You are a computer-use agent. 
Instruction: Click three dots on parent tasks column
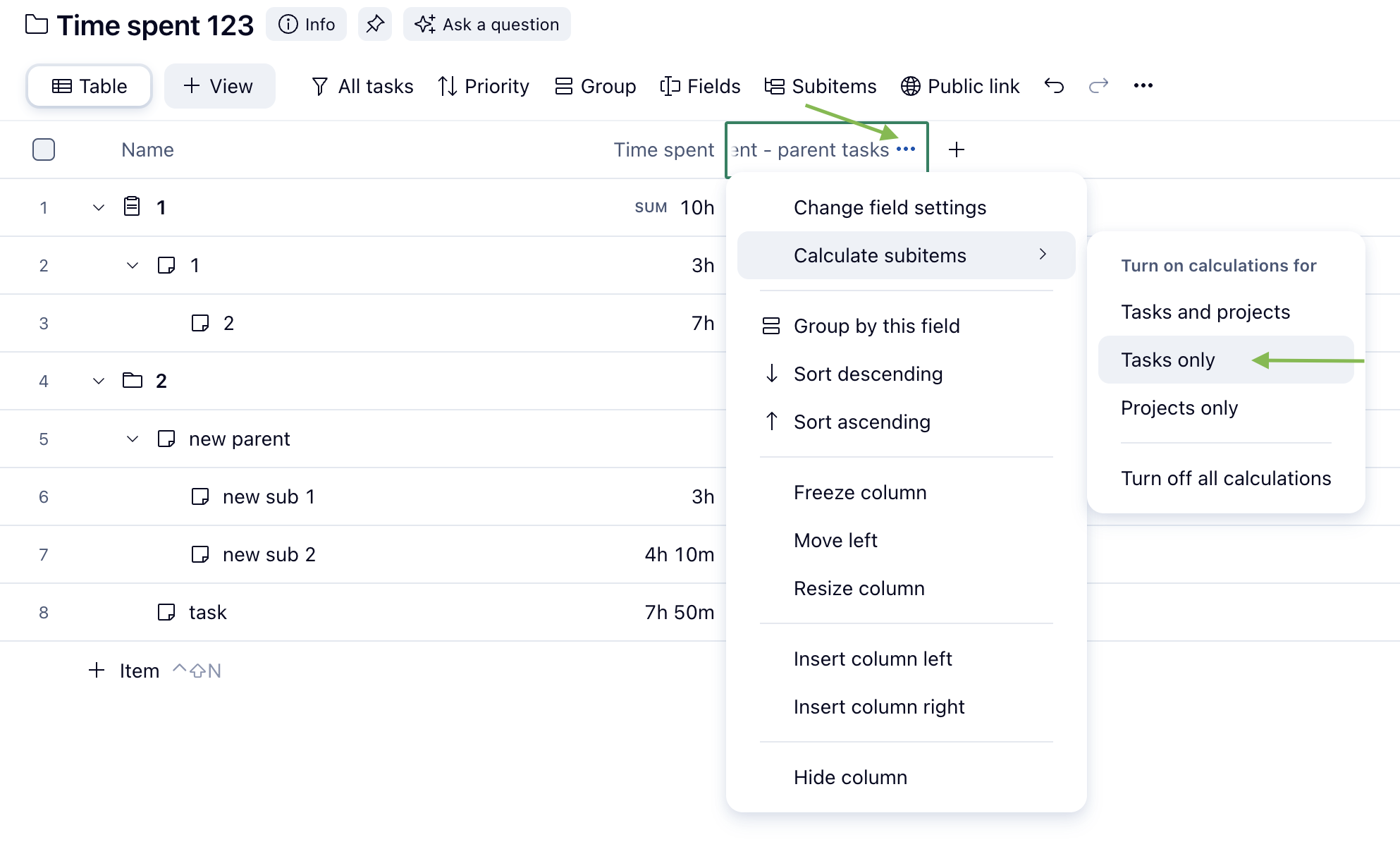tap(906, 149)
